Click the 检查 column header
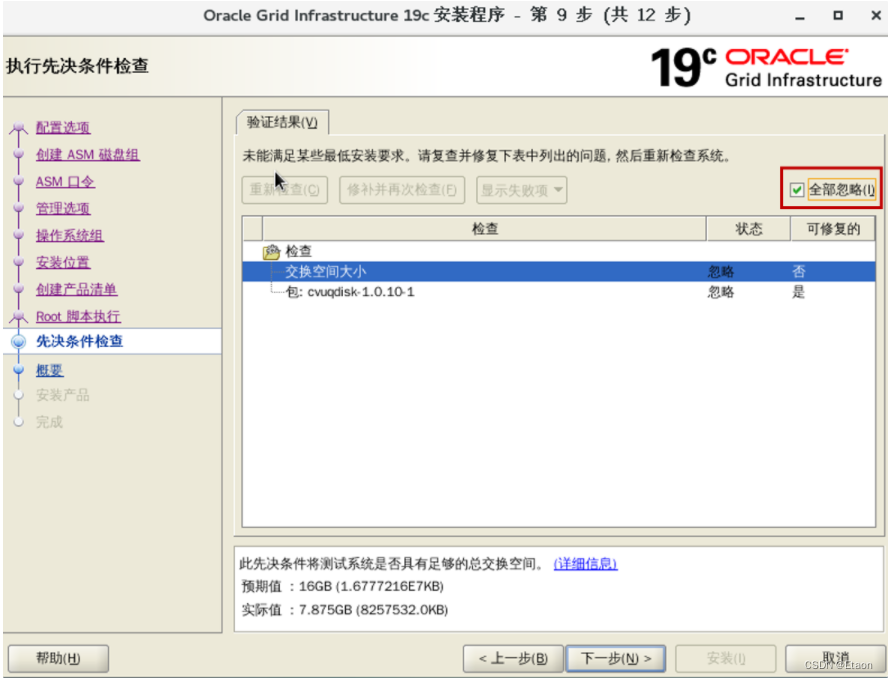This screenshot has height=679, width=888. tap(484, 229)
